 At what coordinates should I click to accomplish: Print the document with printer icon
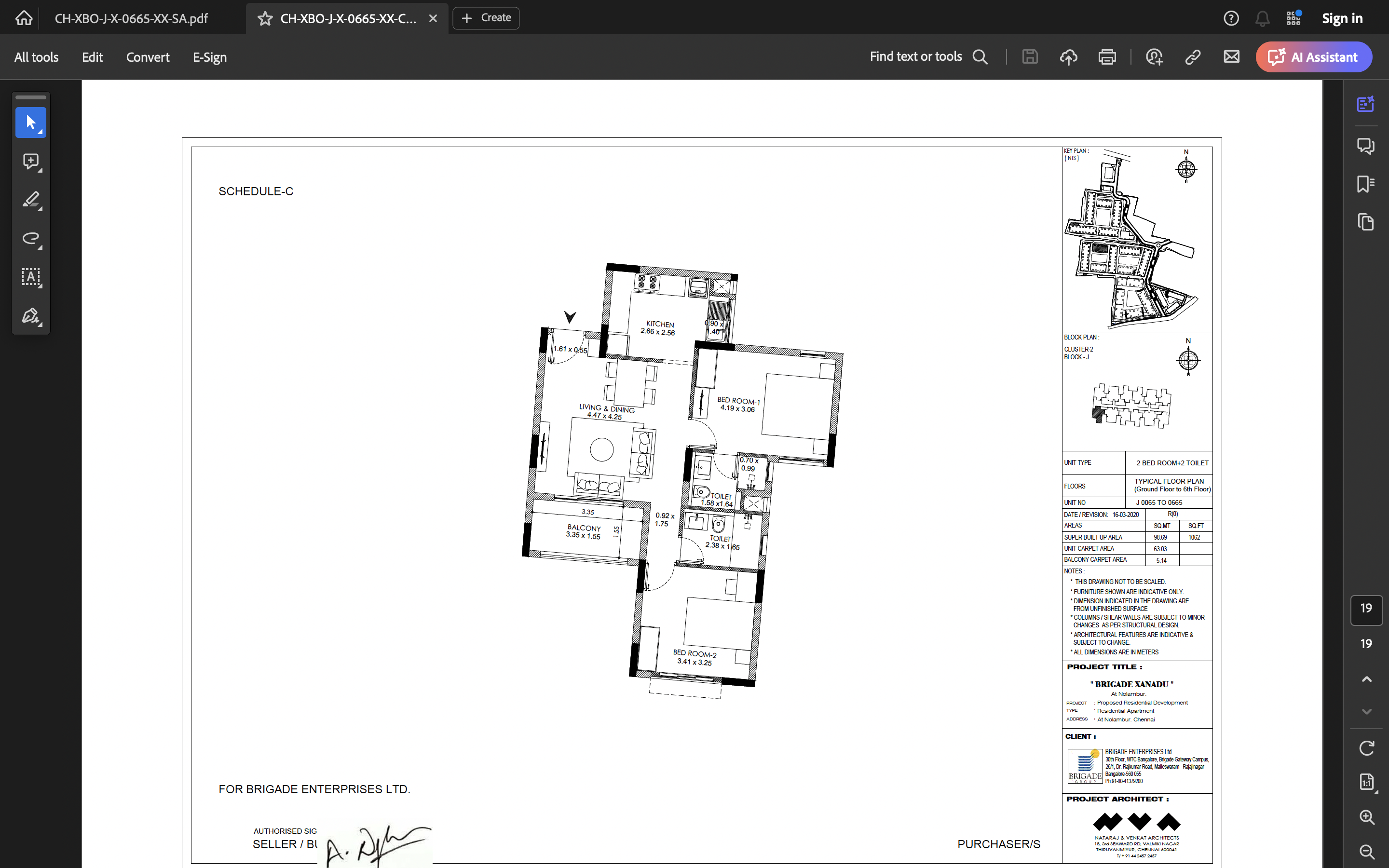pyautogui.click(x=1106, y=57)
